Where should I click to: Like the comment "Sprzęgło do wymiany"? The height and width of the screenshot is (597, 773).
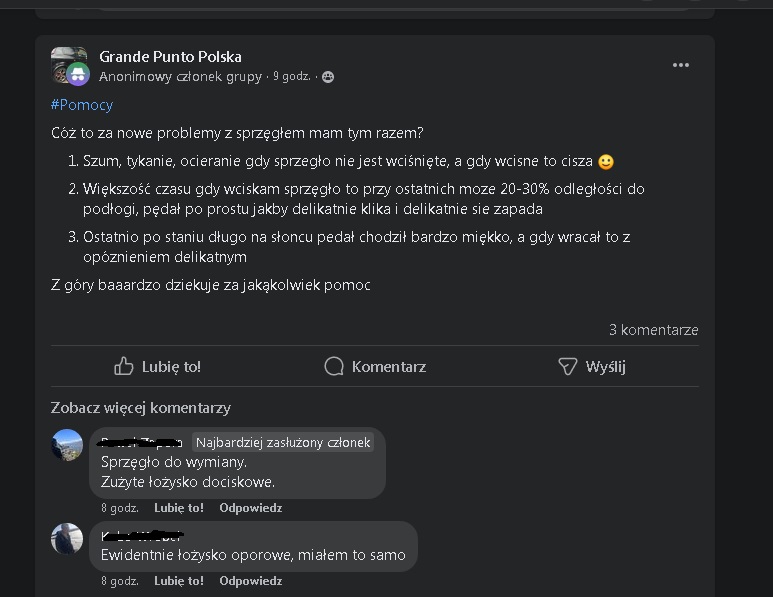click(x=179, y=508)
